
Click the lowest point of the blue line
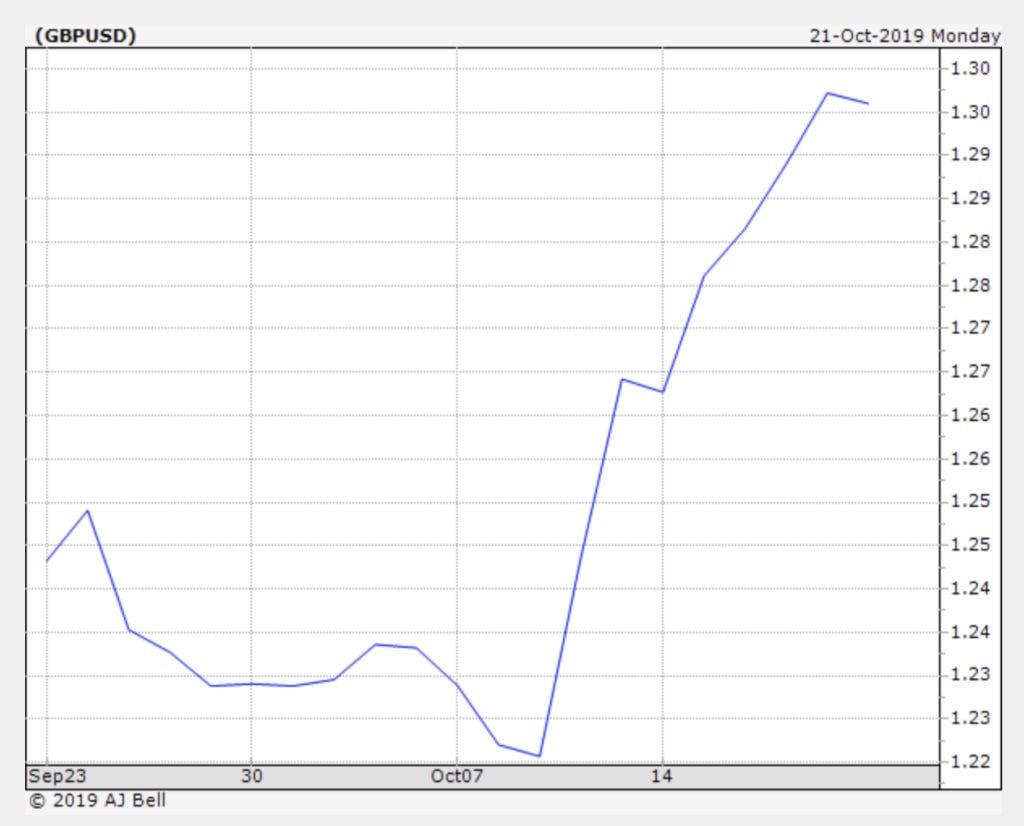pyautogui.click(x=539, y=756)
